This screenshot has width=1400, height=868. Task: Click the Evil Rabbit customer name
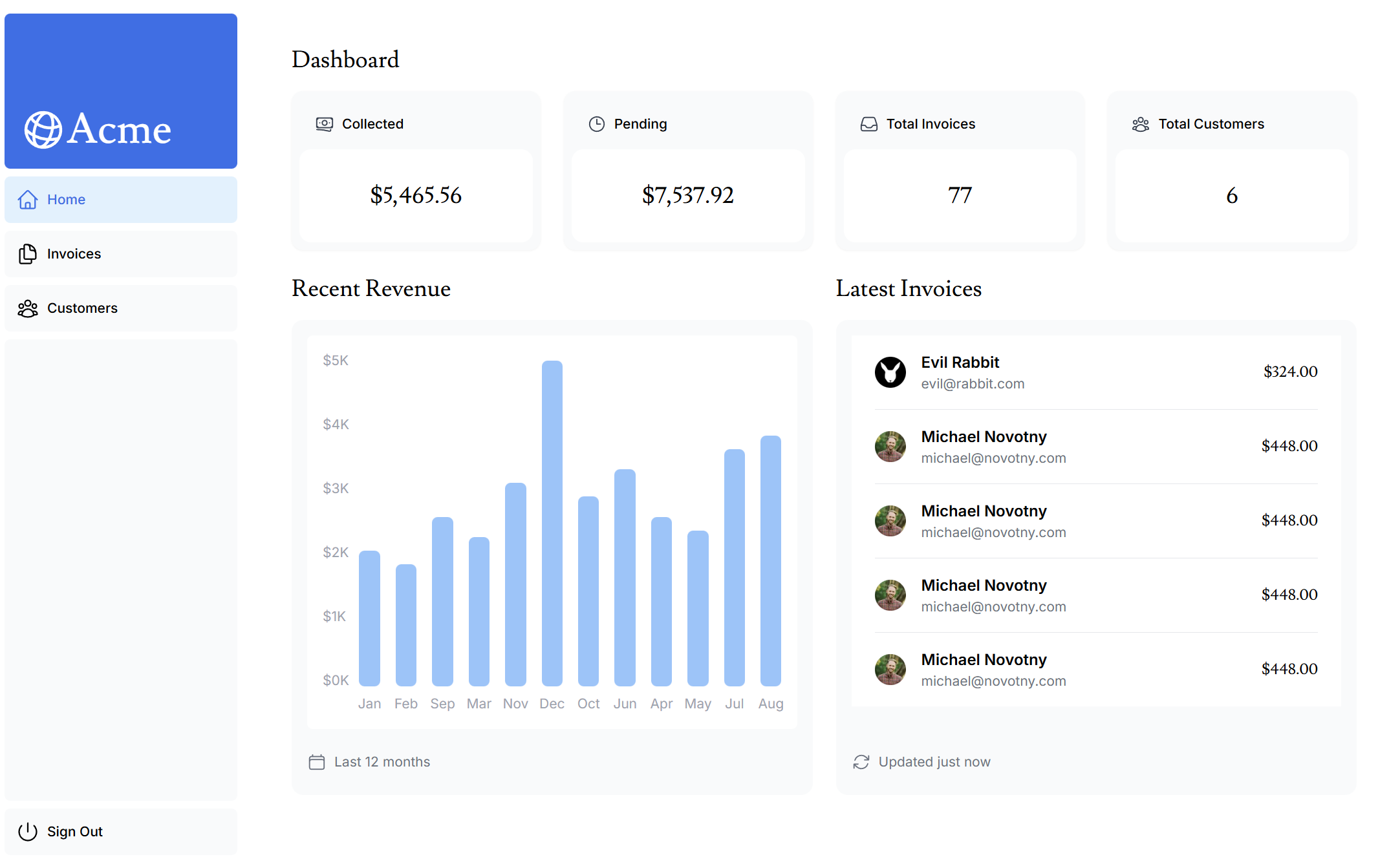pyautogui.click(x=960, y=363)
